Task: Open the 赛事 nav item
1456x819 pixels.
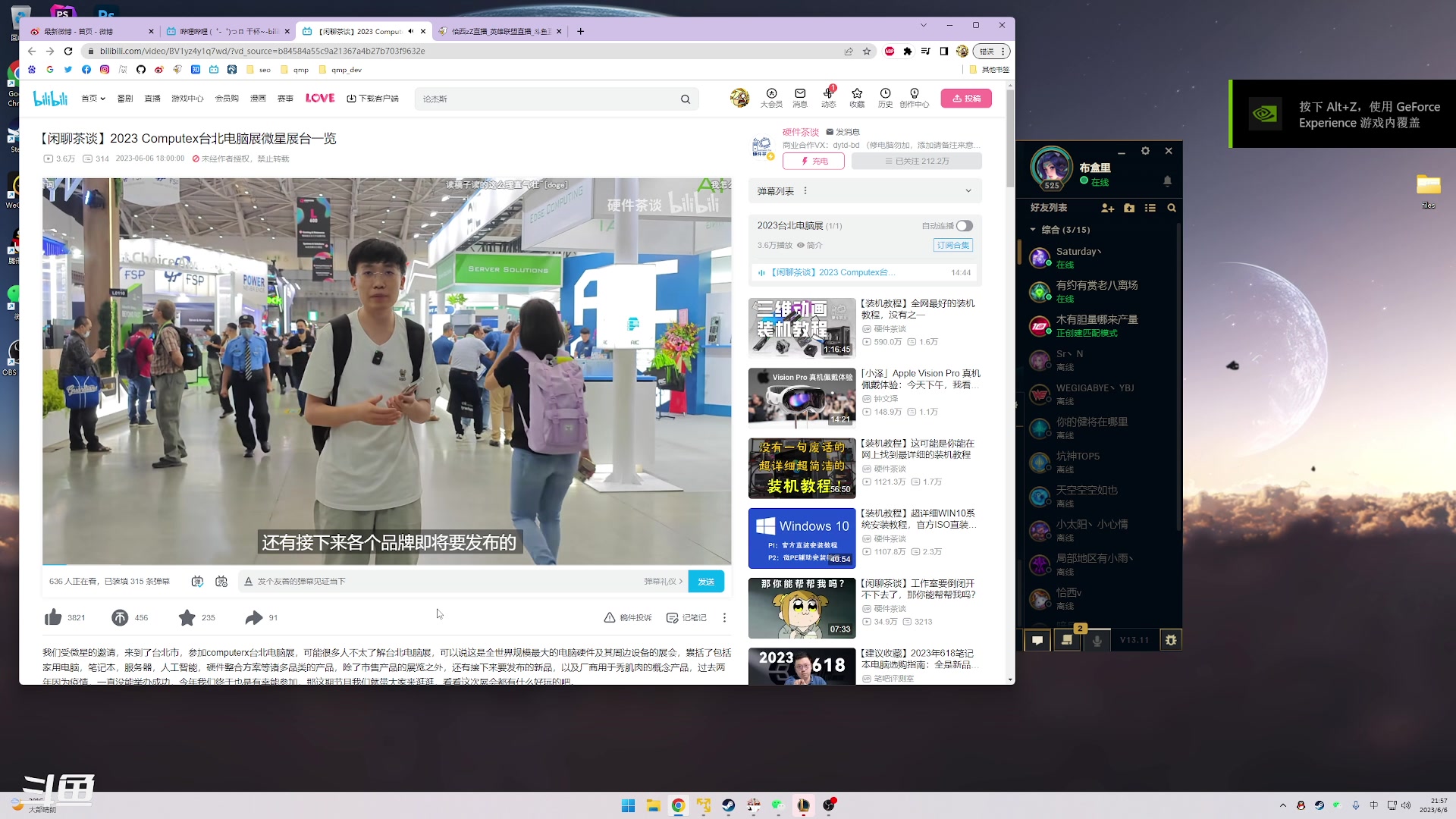Action: 285,99
